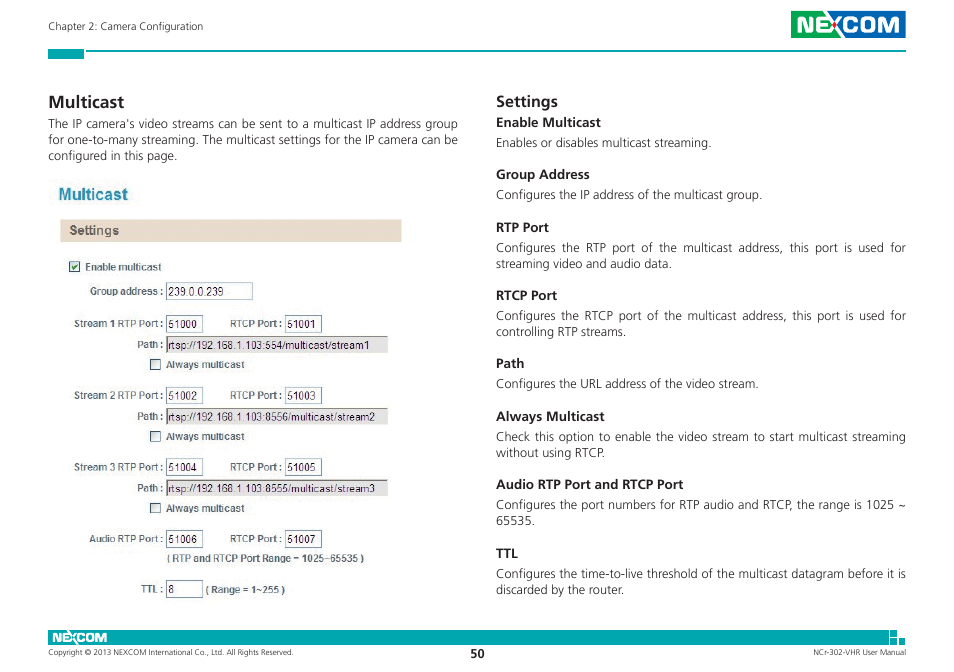Viewport: 954px width, 672px height.
Task: Click 'NCr-302-VHR User Manual' footer text
Action: 859,653
